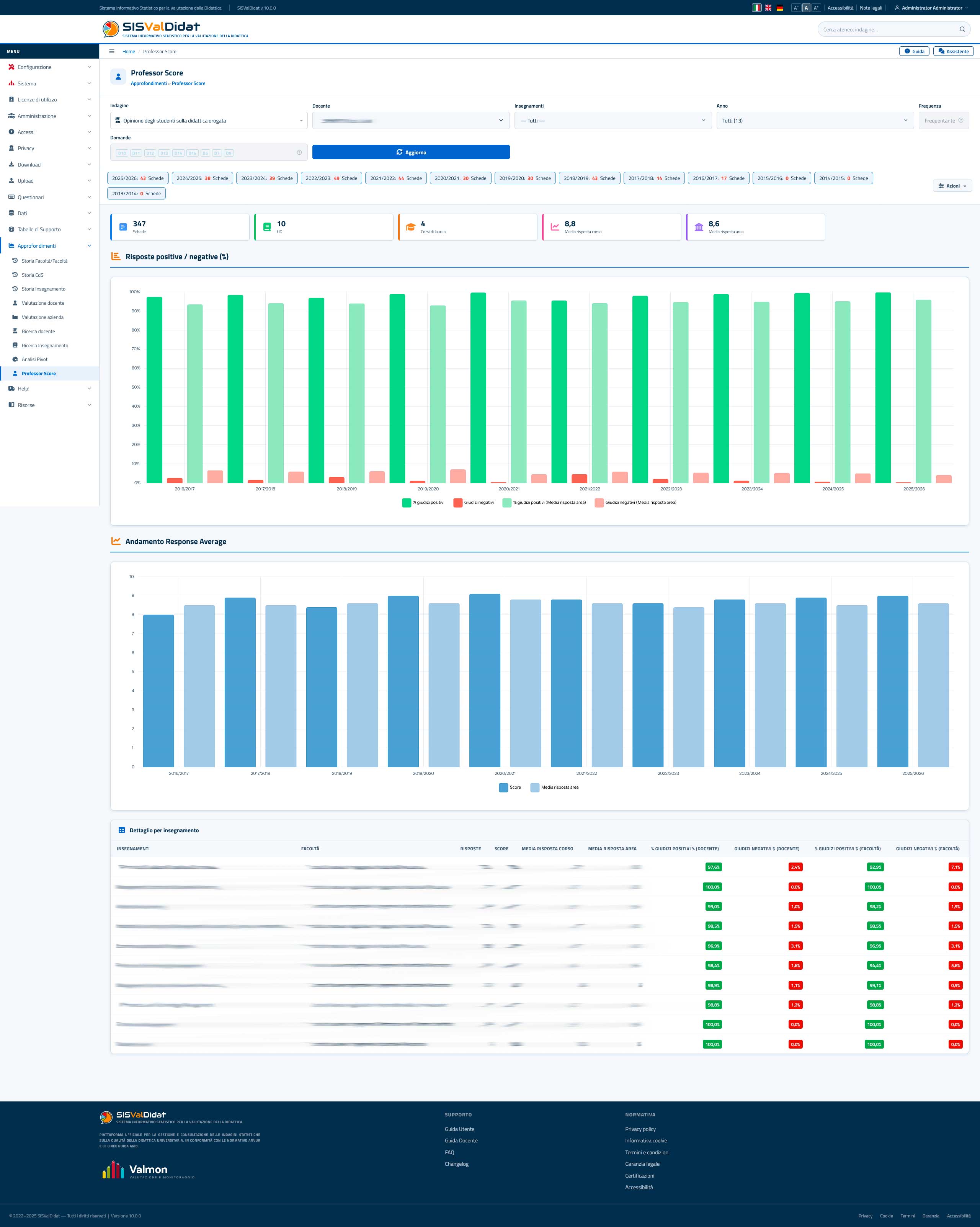Click the Aggiorna button

(x=411, y=152)
